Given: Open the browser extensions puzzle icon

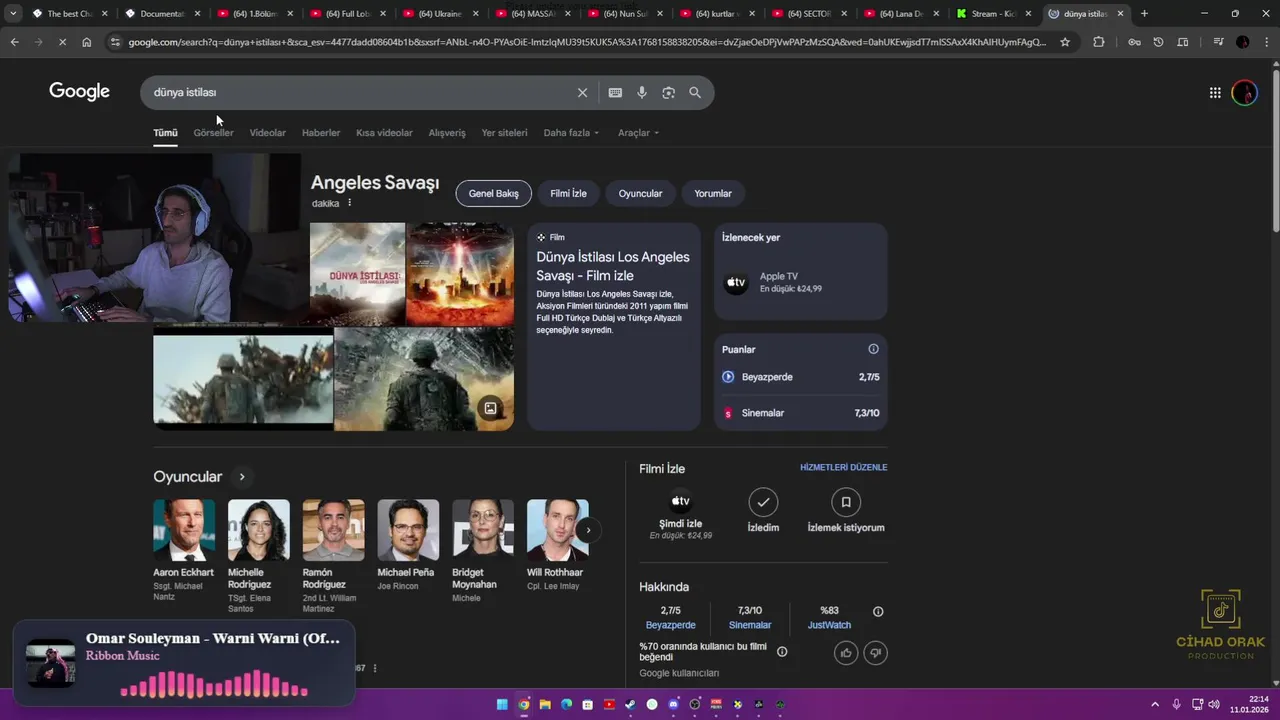Looking at the screenshot, I should click(x=1099, y=42).
